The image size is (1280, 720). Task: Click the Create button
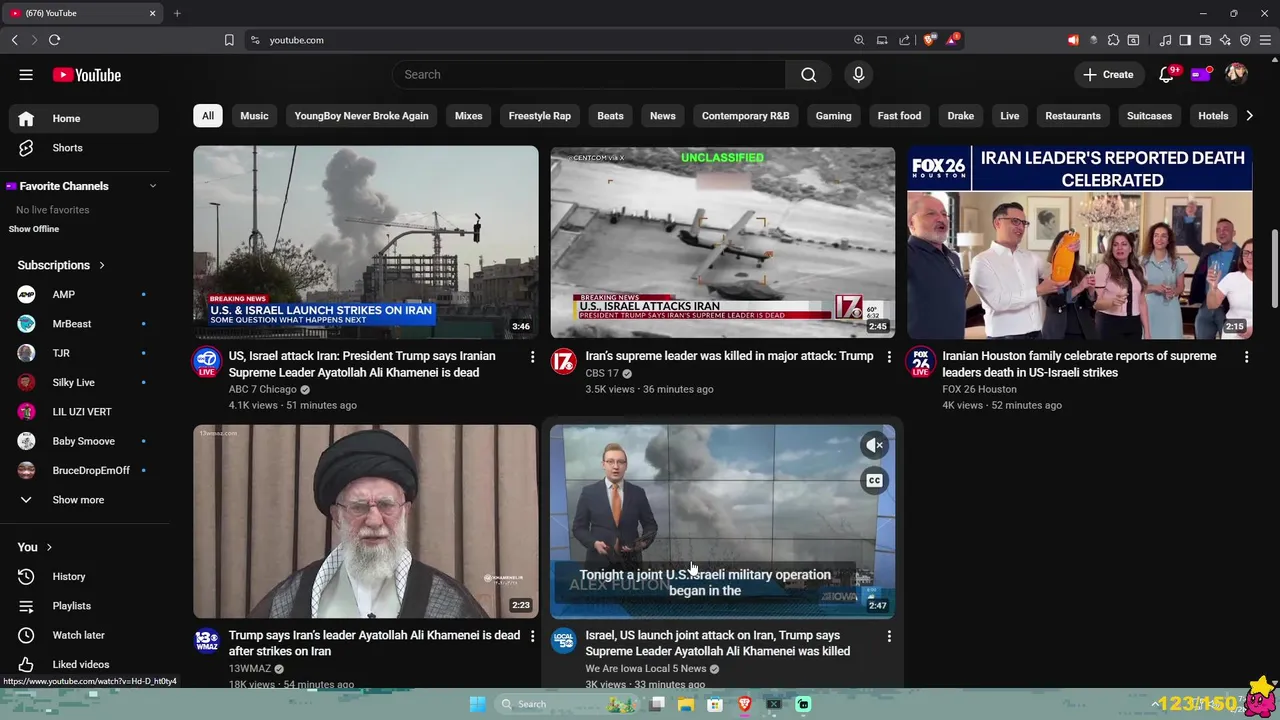[x=1108, y=75]
